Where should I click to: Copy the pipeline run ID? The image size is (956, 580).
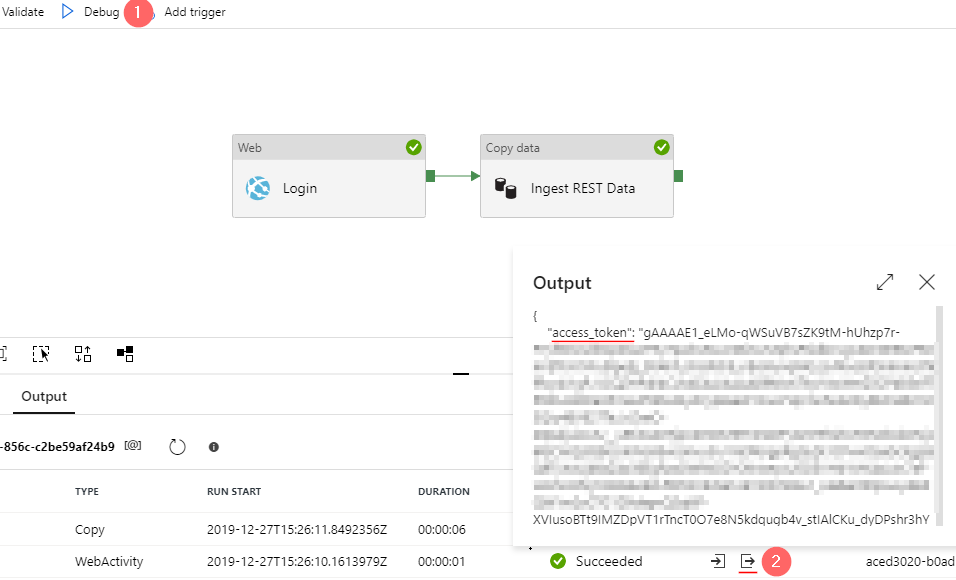[x=133, y=446]
